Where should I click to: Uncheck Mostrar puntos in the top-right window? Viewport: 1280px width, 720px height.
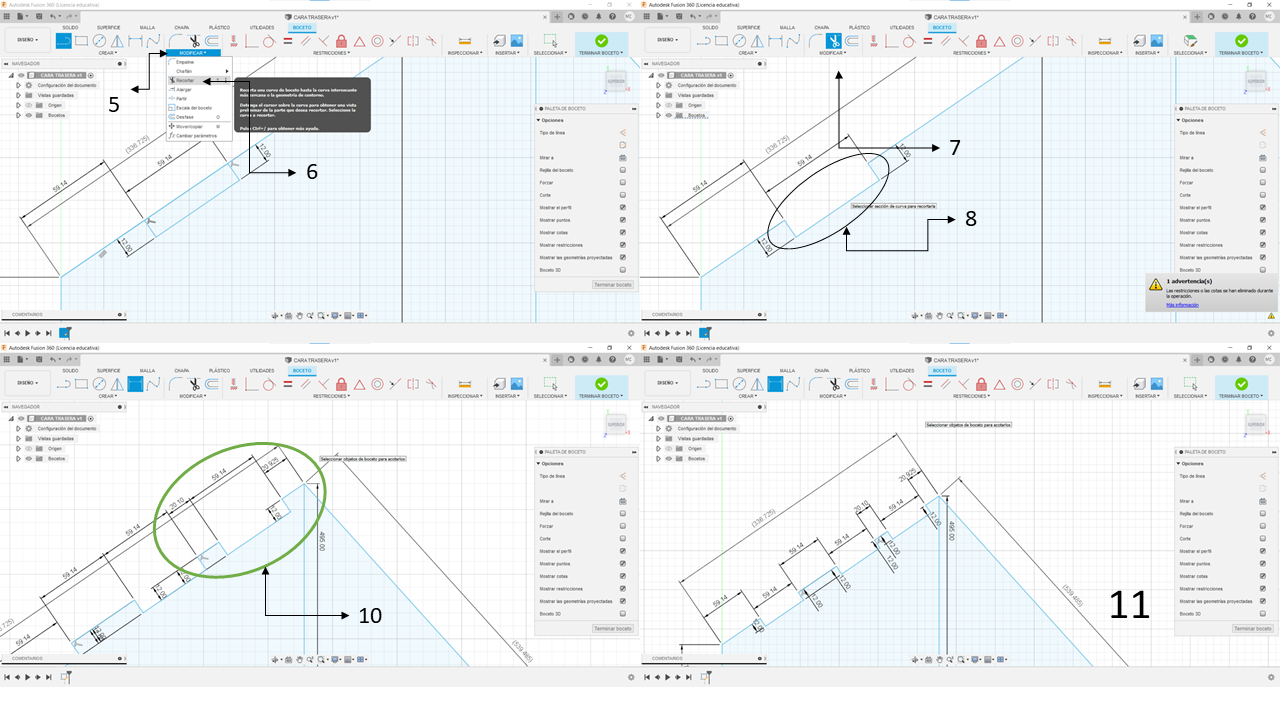pos(1262,220)
